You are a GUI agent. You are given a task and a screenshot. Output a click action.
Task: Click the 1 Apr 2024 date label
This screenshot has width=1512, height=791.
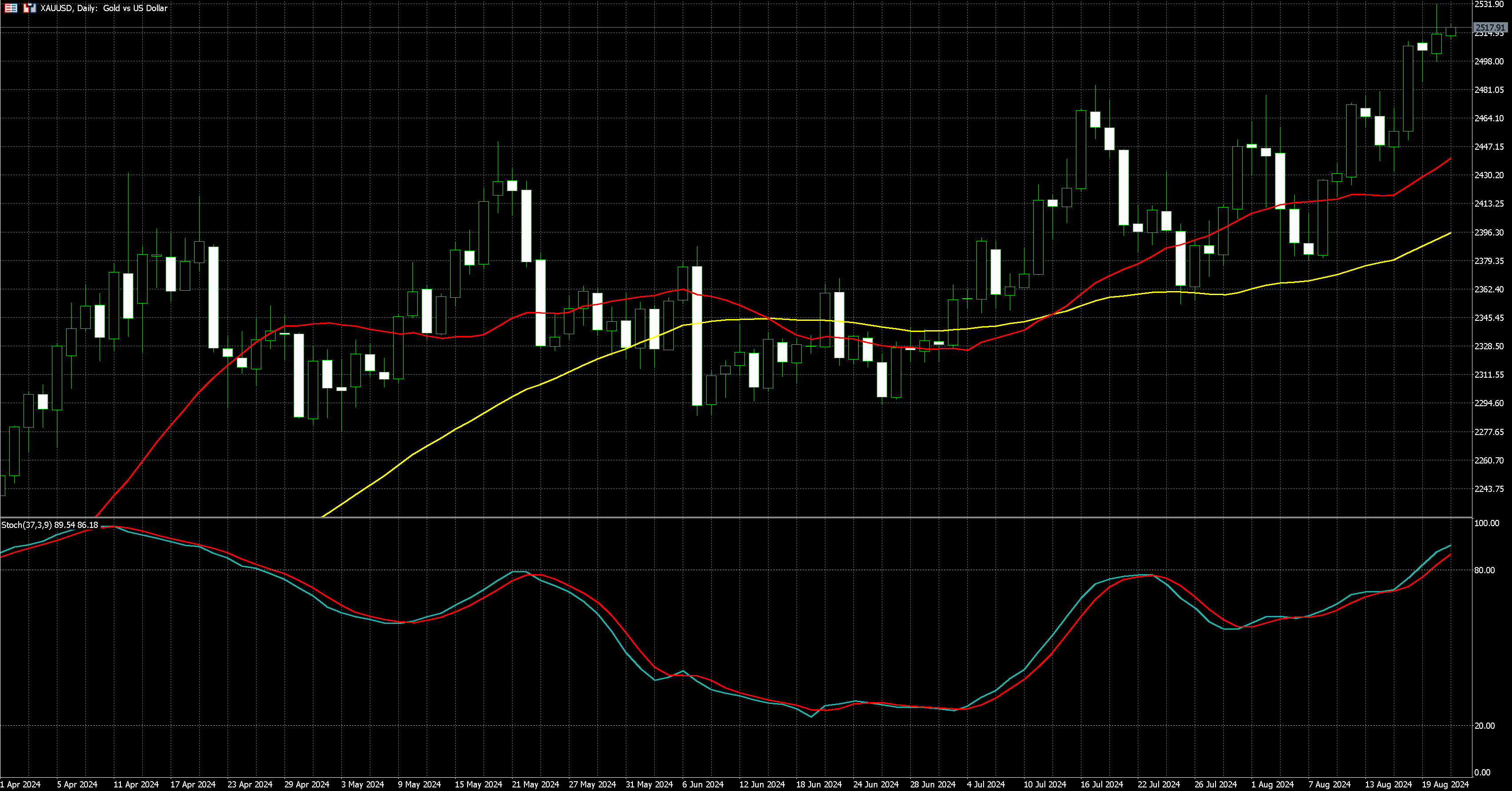20,784
